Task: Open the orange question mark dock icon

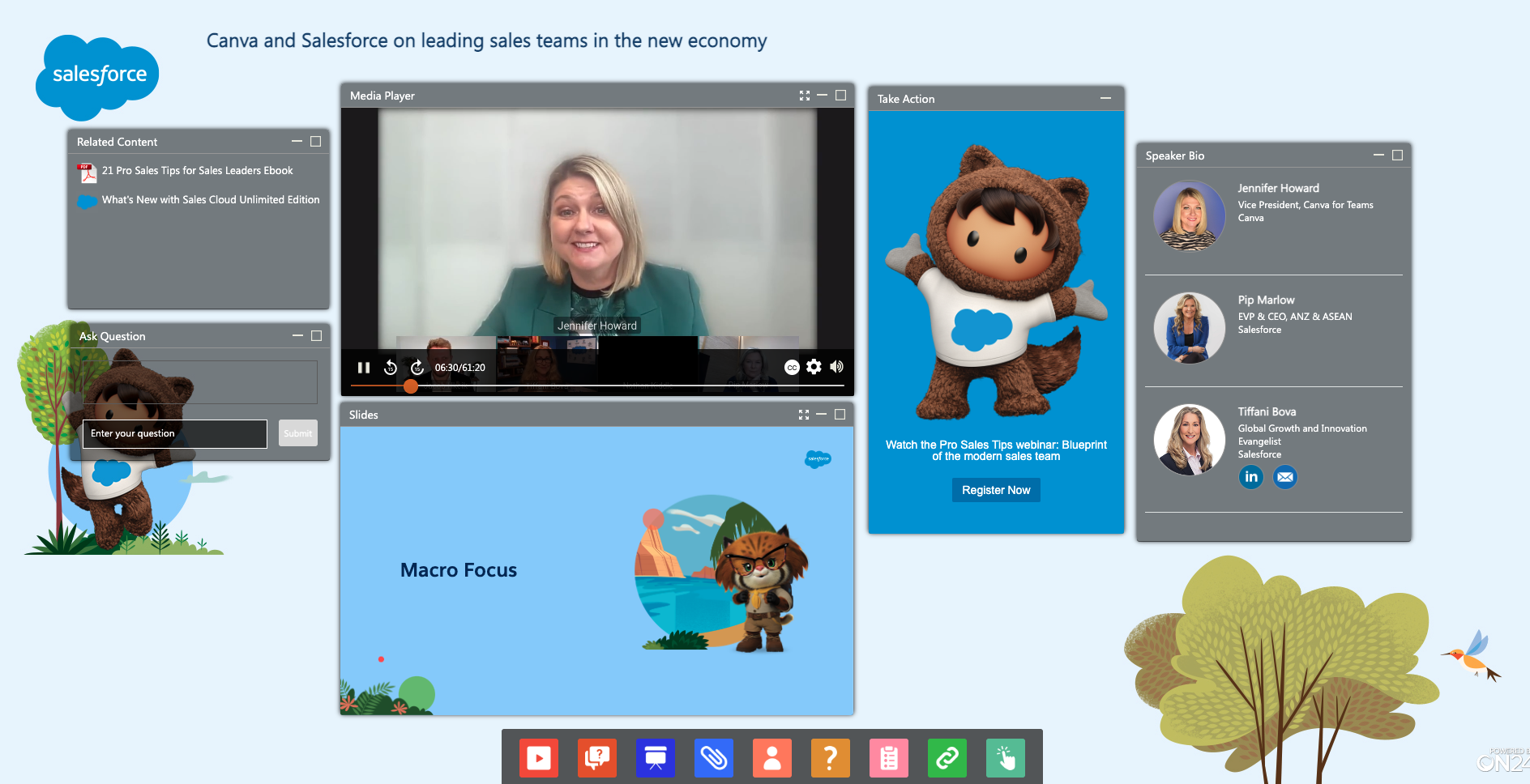Action: tap(831, 758)
